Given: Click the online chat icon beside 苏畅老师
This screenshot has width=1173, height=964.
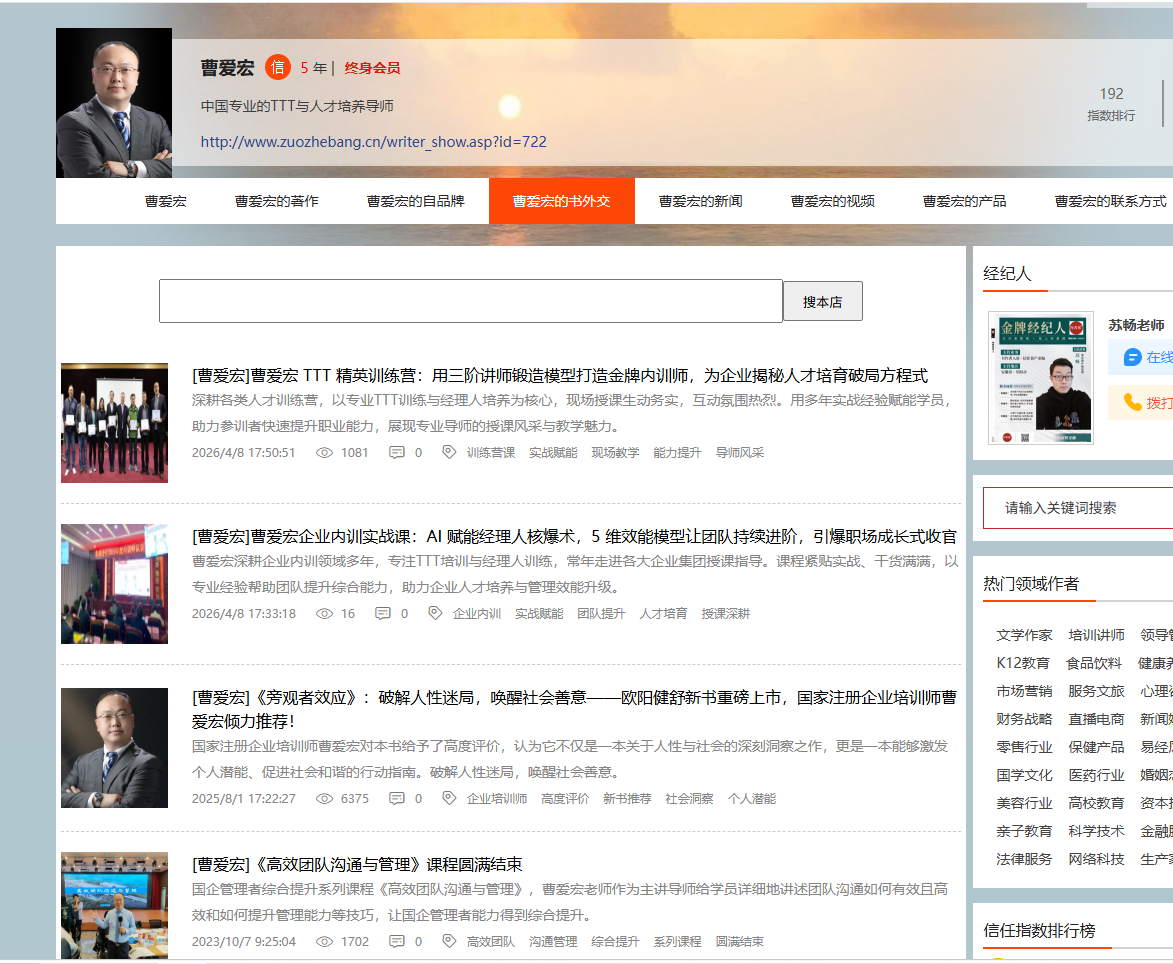Looking at the screenshot, I should pos(1132,357).
